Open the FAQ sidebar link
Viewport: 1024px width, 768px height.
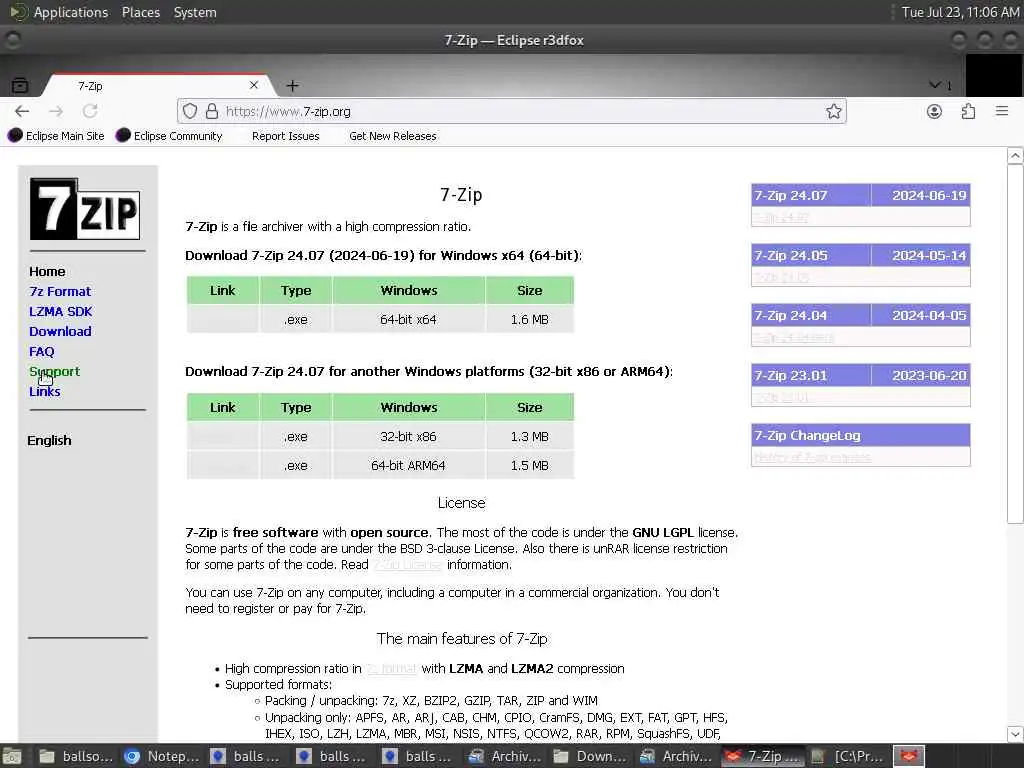point(42,351)
